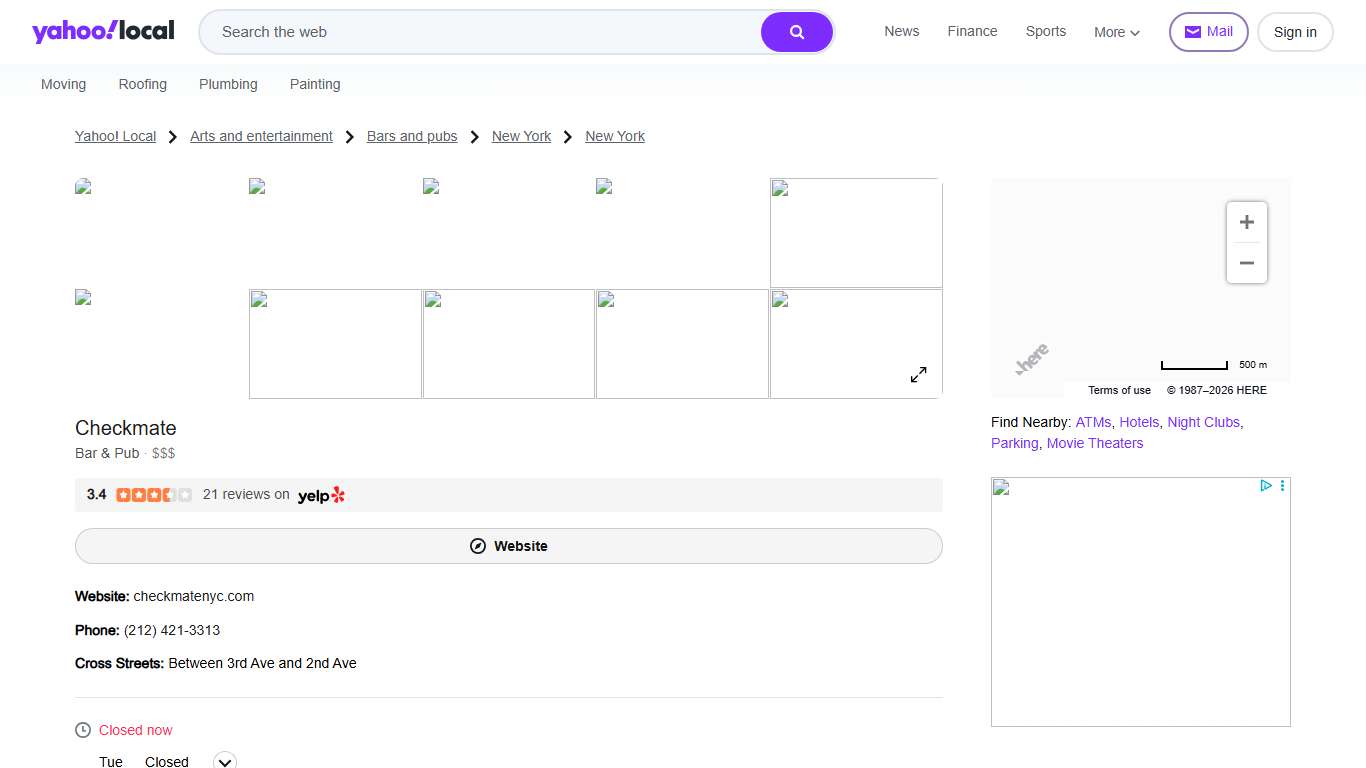Viewport: 1366px width, 768px height.
Task: Select the Roofing category tab
Action: coord(142,84)
